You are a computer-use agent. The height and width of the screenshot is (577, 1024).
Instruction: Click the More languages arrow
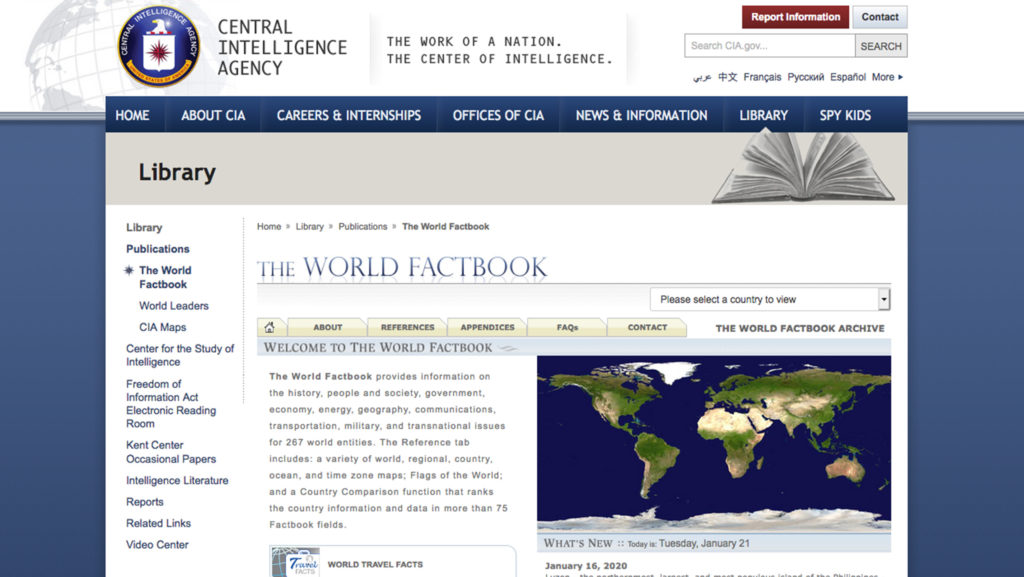click(x=901, y=77)
